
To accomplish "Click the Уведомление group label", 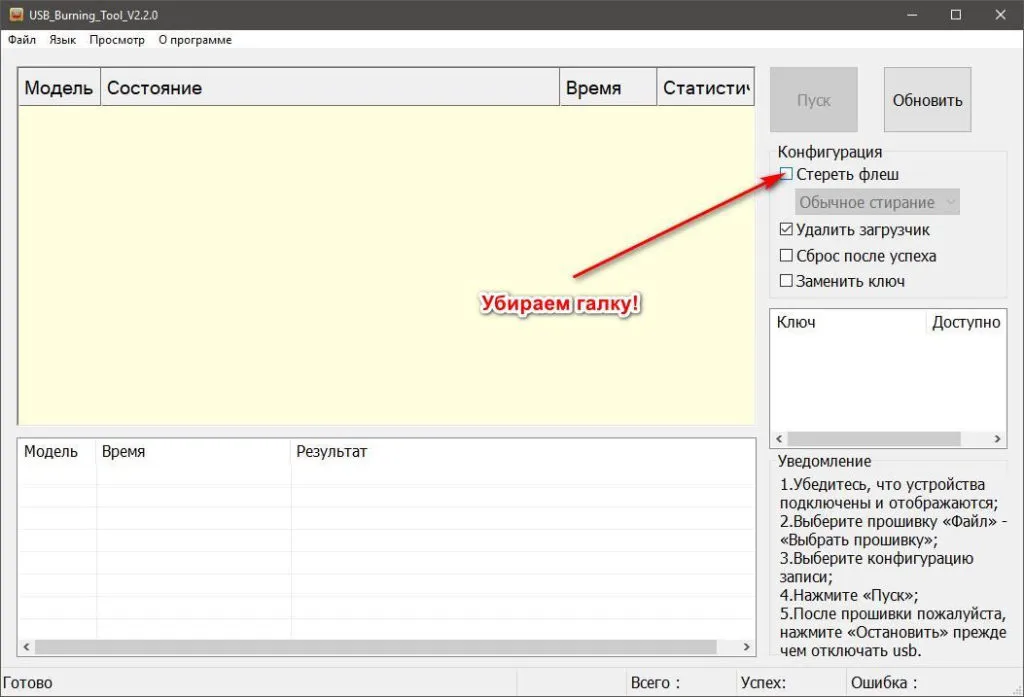I will [x=824, y=461].
